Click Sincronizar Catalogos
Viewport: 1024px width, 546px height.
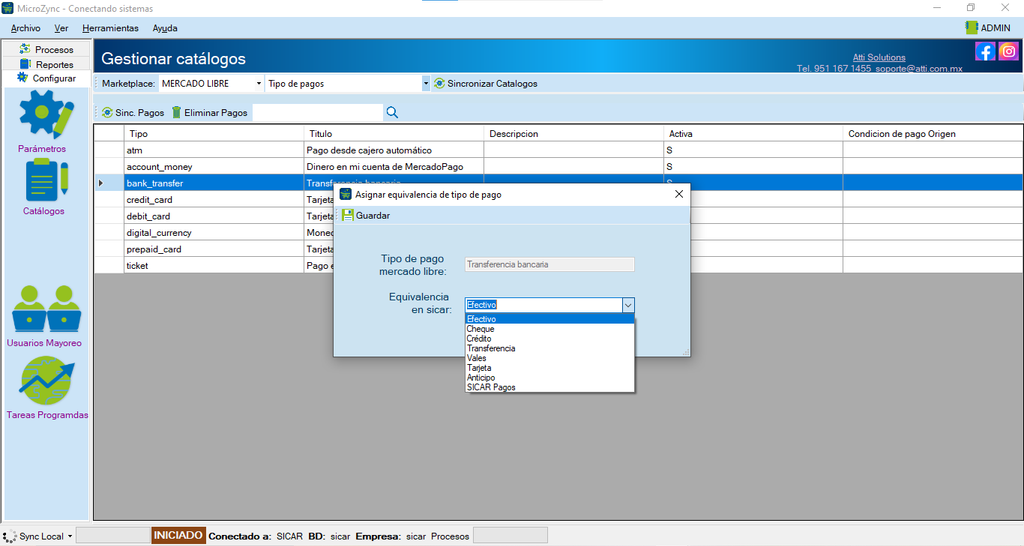tap(486, 84)
